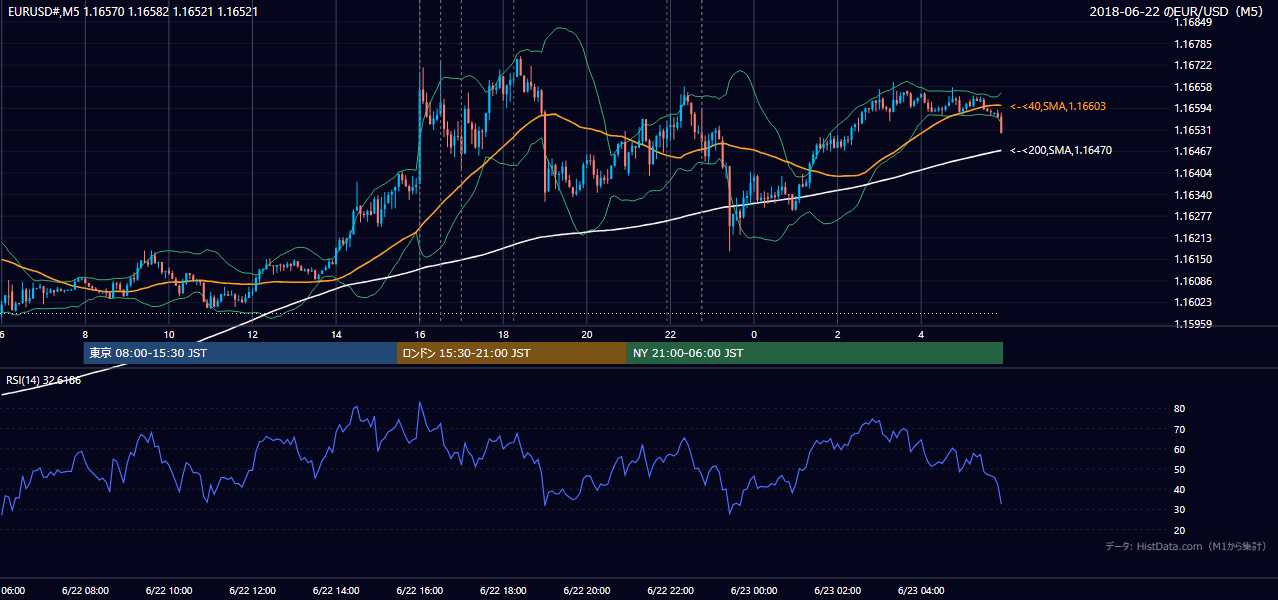Screen dimensions: 1278x600
Task: Click hour tick 20 under the price chart
Action: coord(587,334)
